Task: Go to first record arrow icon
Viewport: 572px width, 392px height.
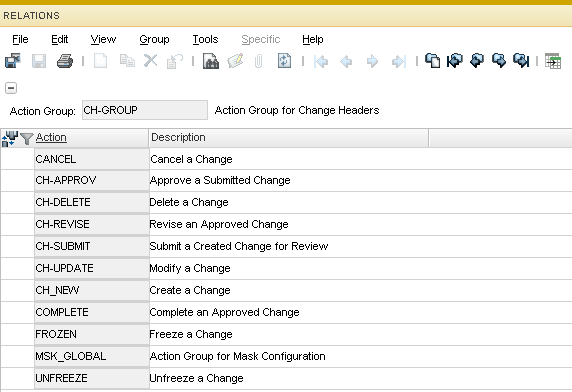Action: point(321,61)
